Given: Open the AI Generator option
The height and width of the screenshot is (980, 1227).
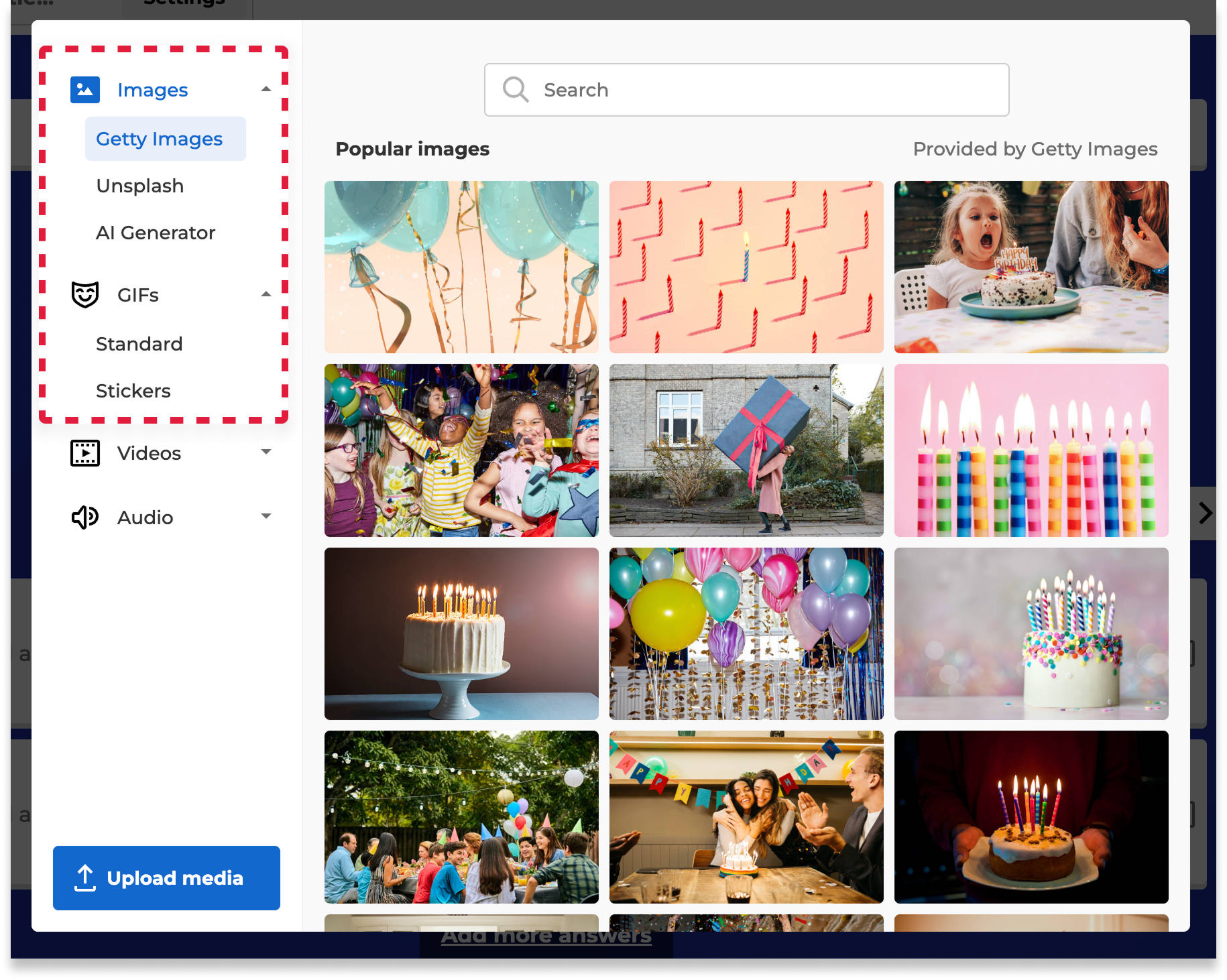Looking at the screenshot, I should point(156,233).
